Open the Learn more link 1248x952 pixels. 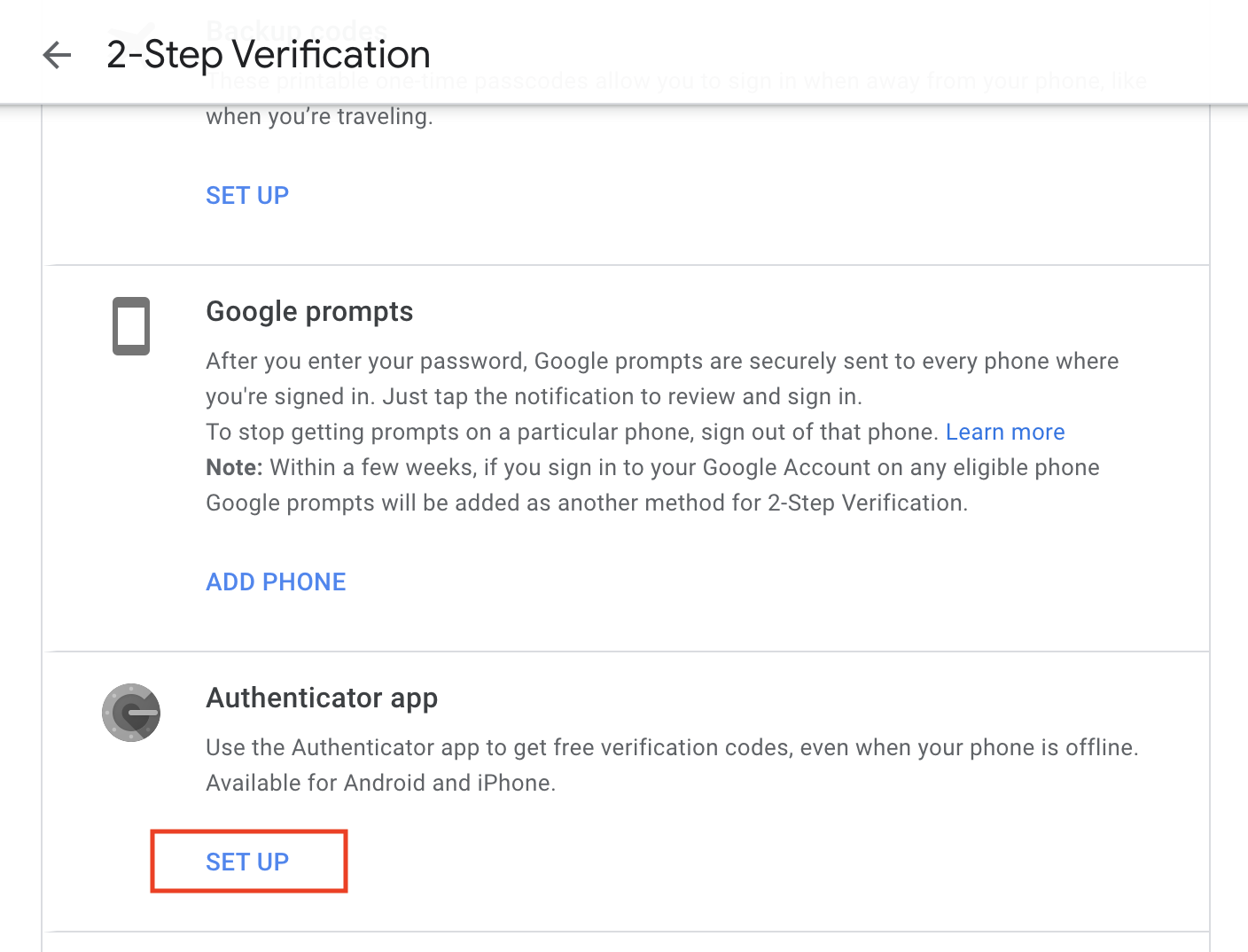tap(1005, 432)
